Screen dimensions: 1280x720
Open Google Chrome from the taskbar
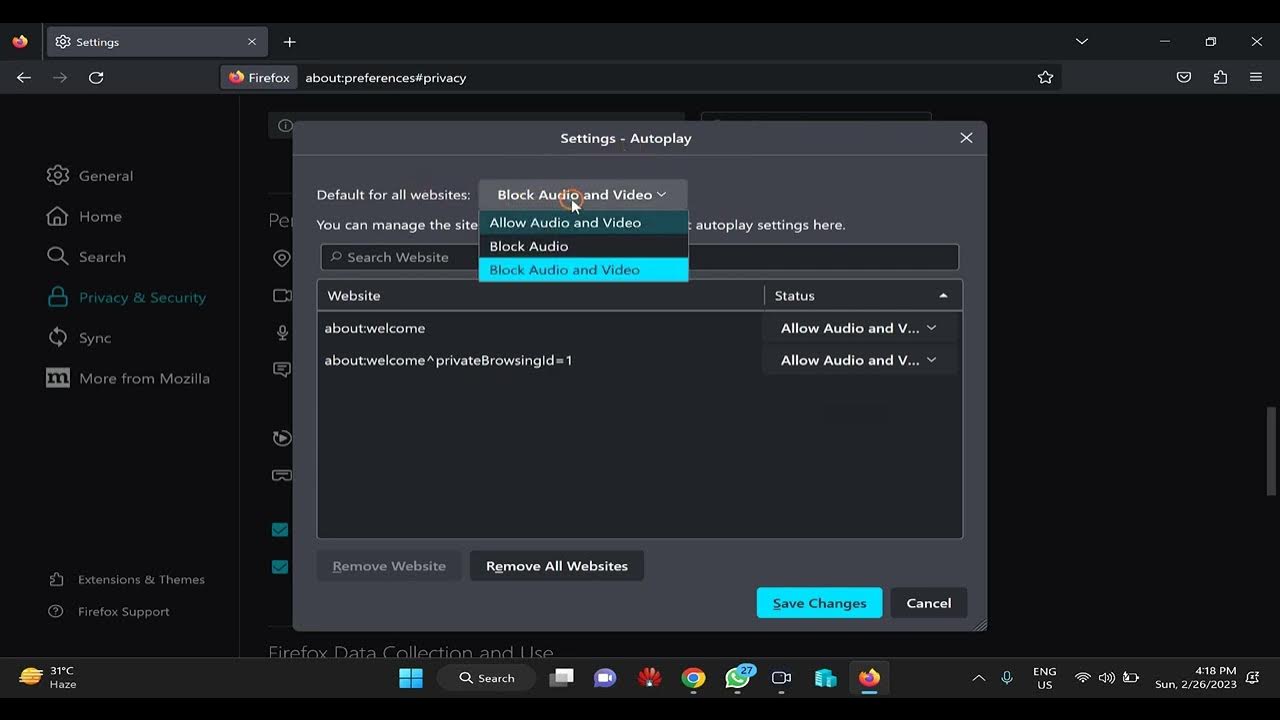(x=693, y=678)
